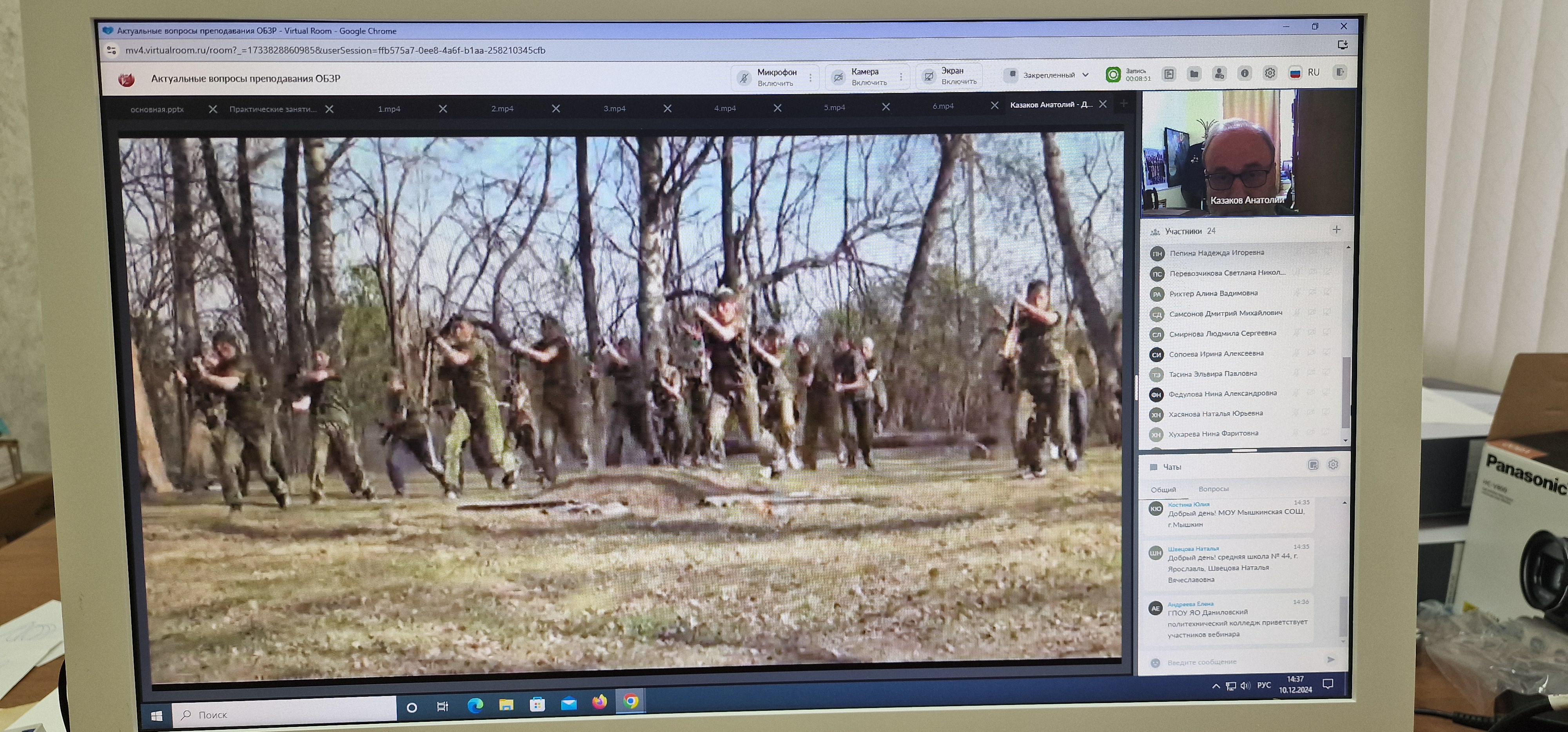Close the 1.mp4 tab
This screenshot has height=732, width=1568.
pos(443,108)
